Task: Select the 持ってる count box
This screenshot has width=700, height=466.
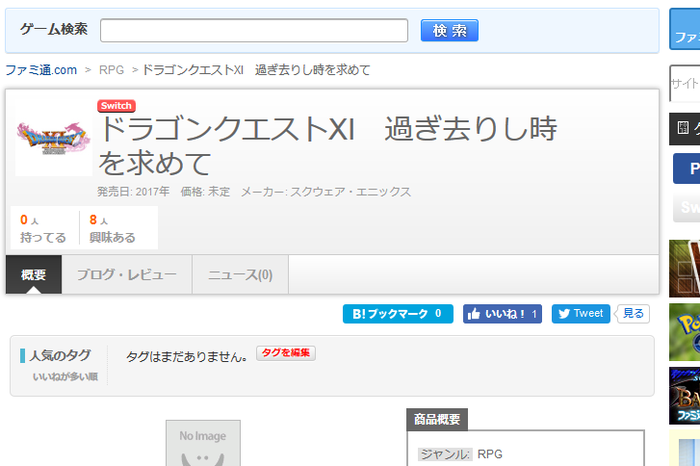Action: [x=44, y=228]
